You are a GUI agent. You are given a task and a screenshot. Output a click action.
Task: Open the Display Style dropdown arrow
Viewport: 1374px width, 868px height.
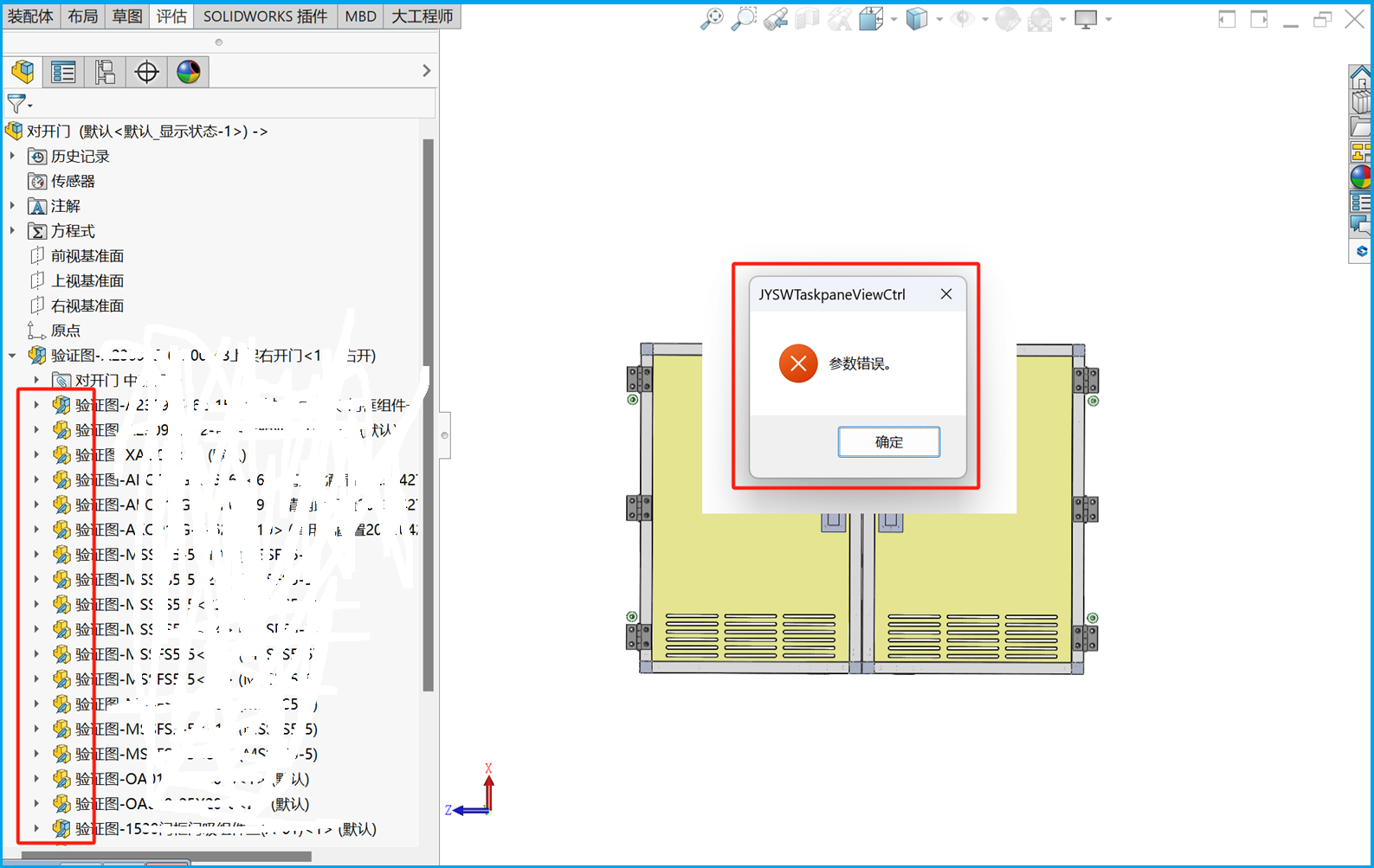point(939,19)
